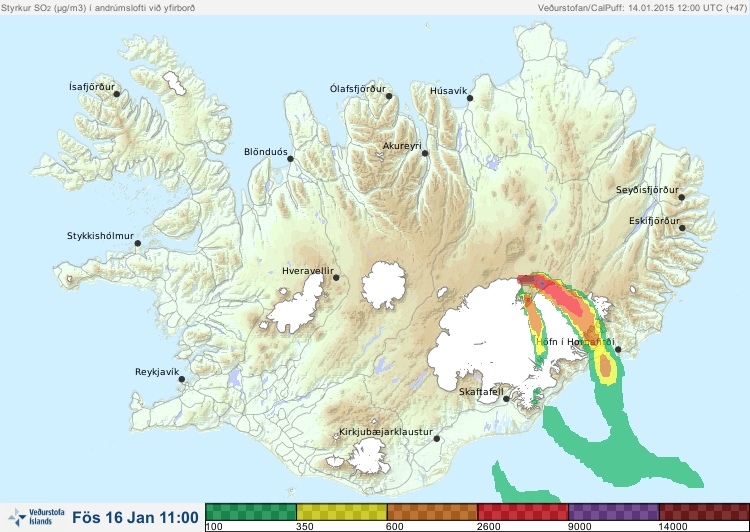Click the Kirkjubæjarklaustur label text
This screenshot has width=750, height=532.
(x=386, y=432)
